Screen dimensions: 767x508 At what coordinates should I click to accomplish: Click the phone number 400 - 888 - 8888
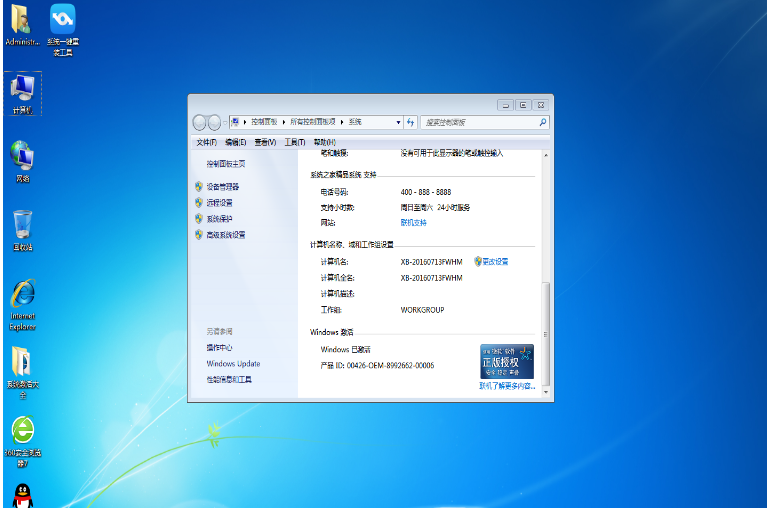point(426,192)
